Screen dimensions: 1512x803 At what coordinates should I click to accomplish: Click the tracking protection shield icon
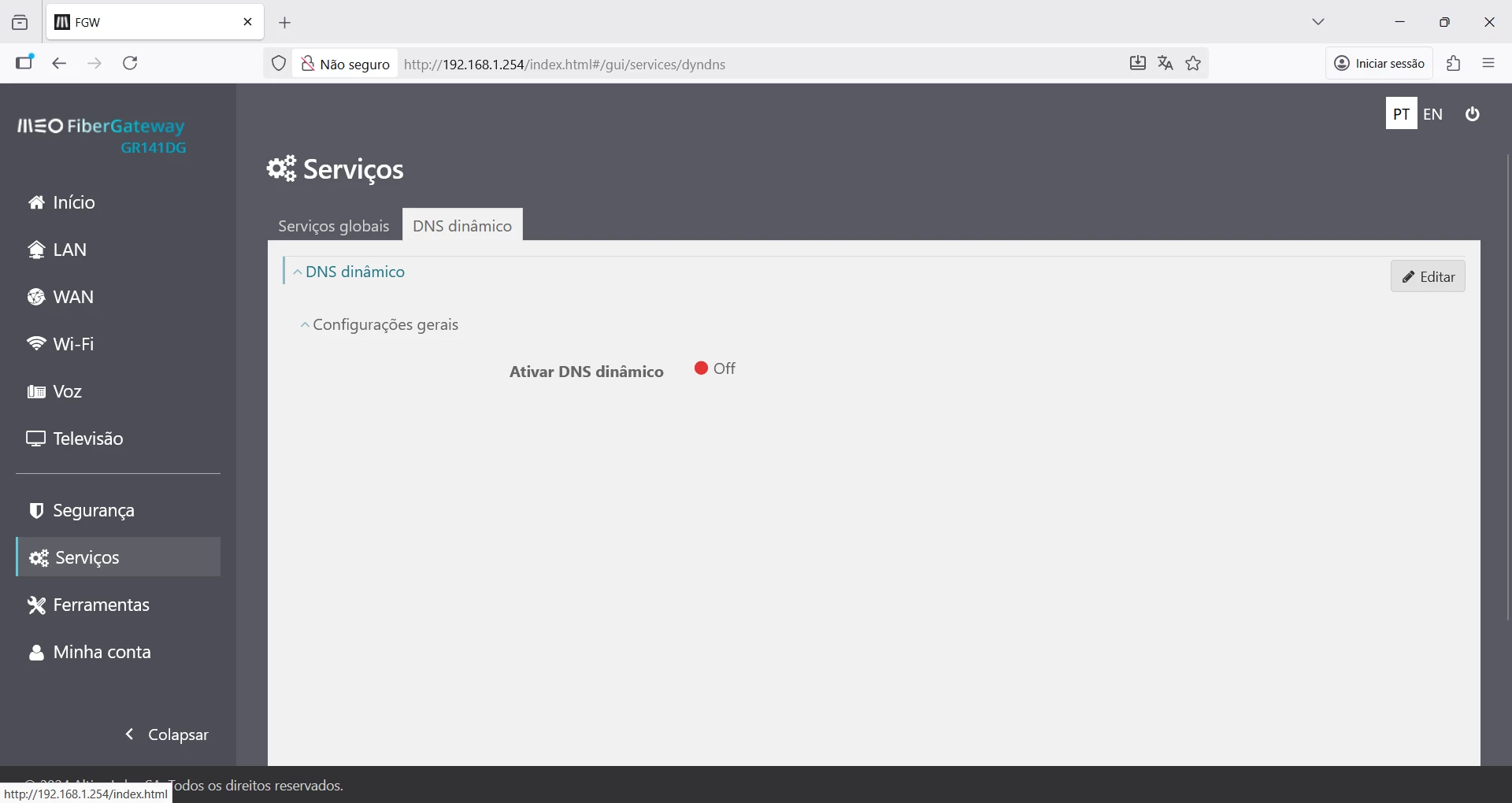279,64
